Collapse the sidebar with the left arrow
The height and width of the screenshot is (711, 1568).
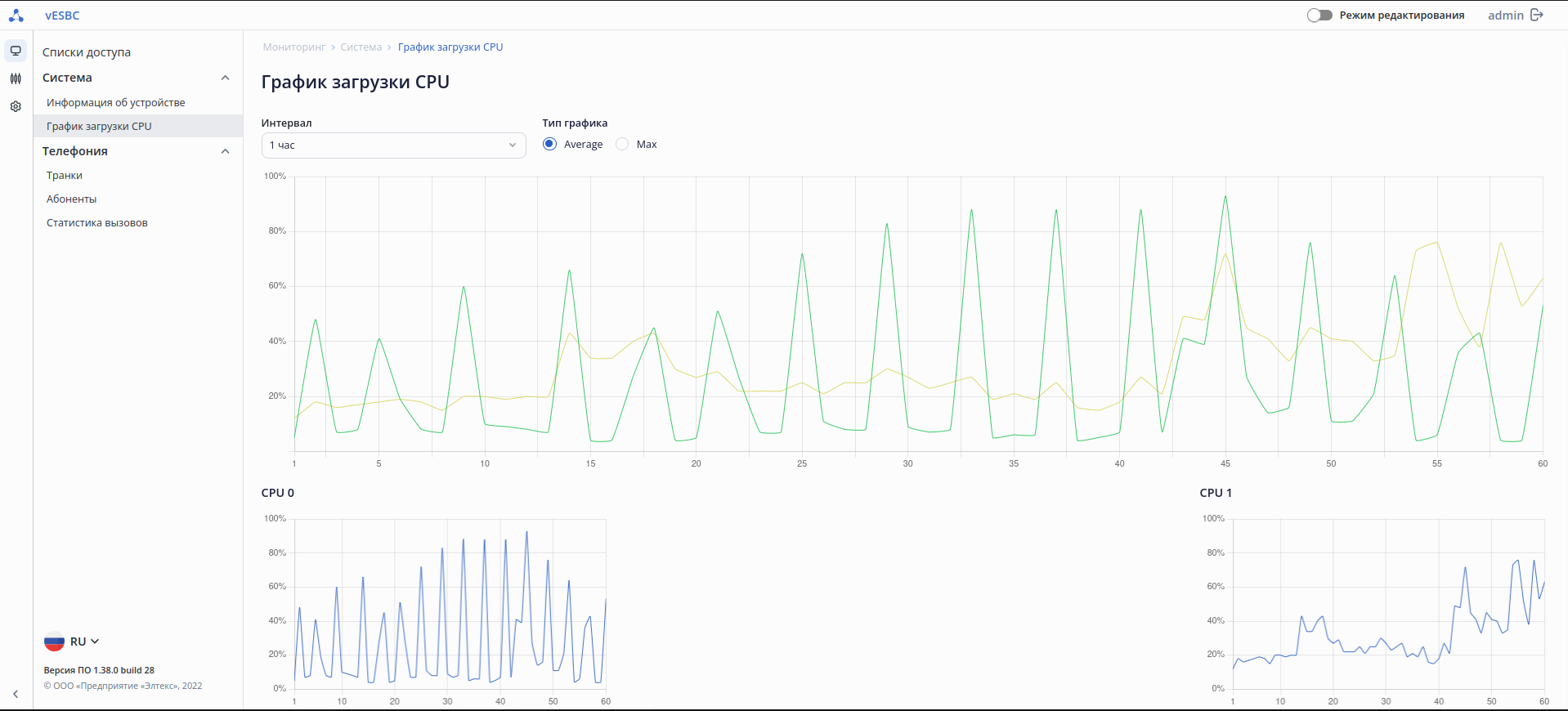16,694
